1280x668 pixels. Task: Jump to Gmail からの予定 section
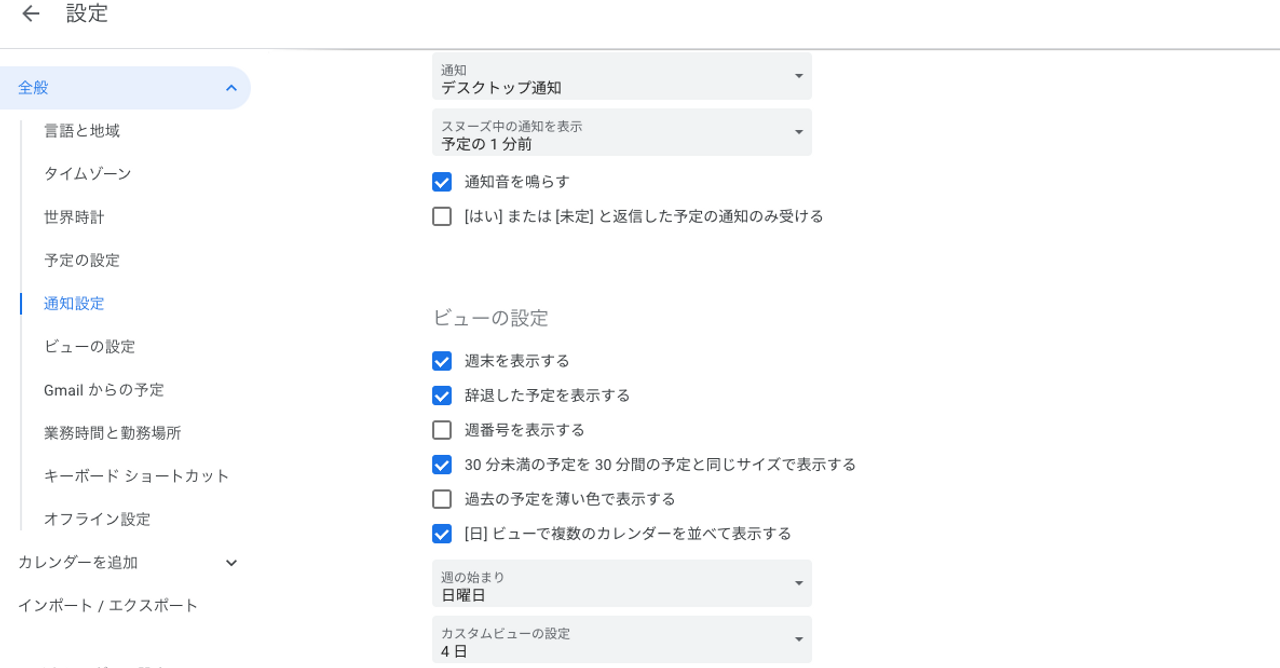click(x=104, y=390)
